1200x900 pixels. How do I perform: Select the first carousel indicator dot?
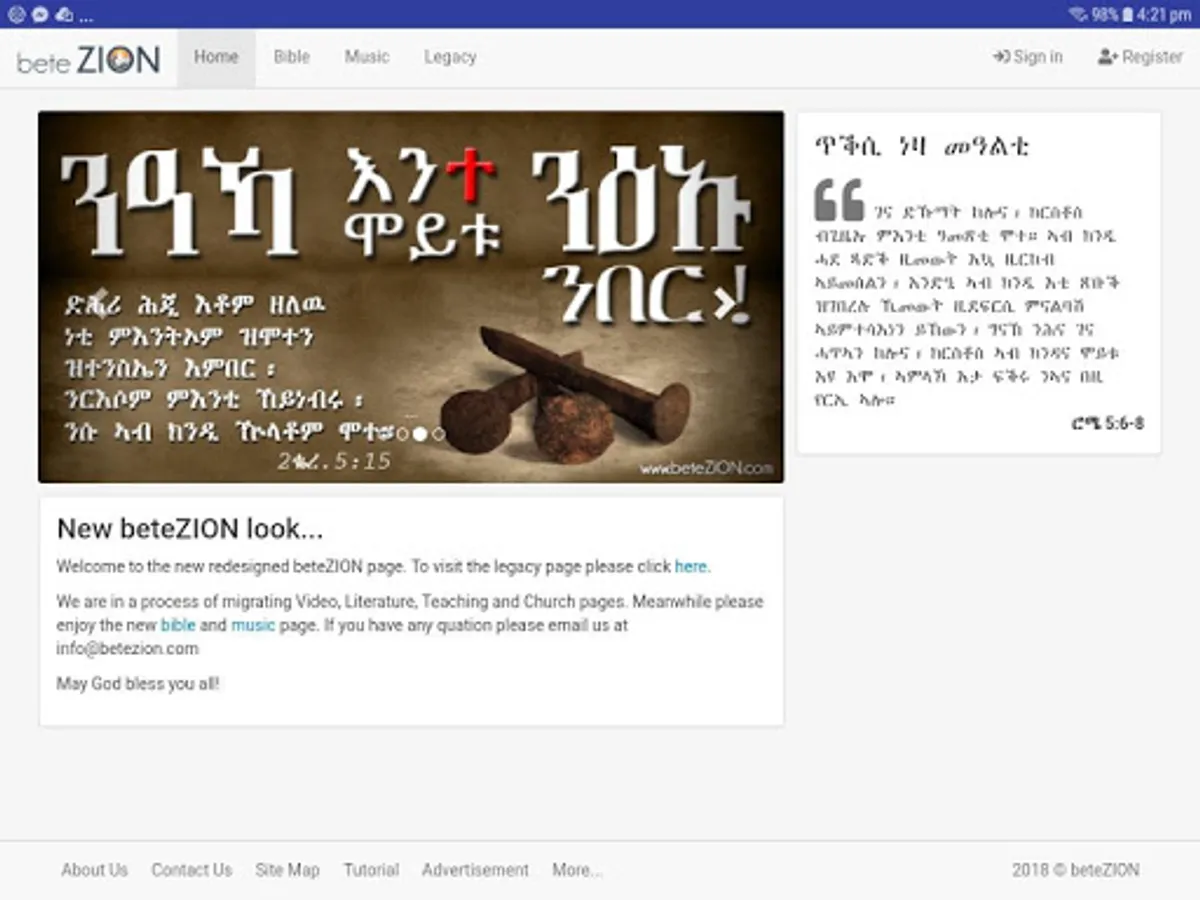402,434
